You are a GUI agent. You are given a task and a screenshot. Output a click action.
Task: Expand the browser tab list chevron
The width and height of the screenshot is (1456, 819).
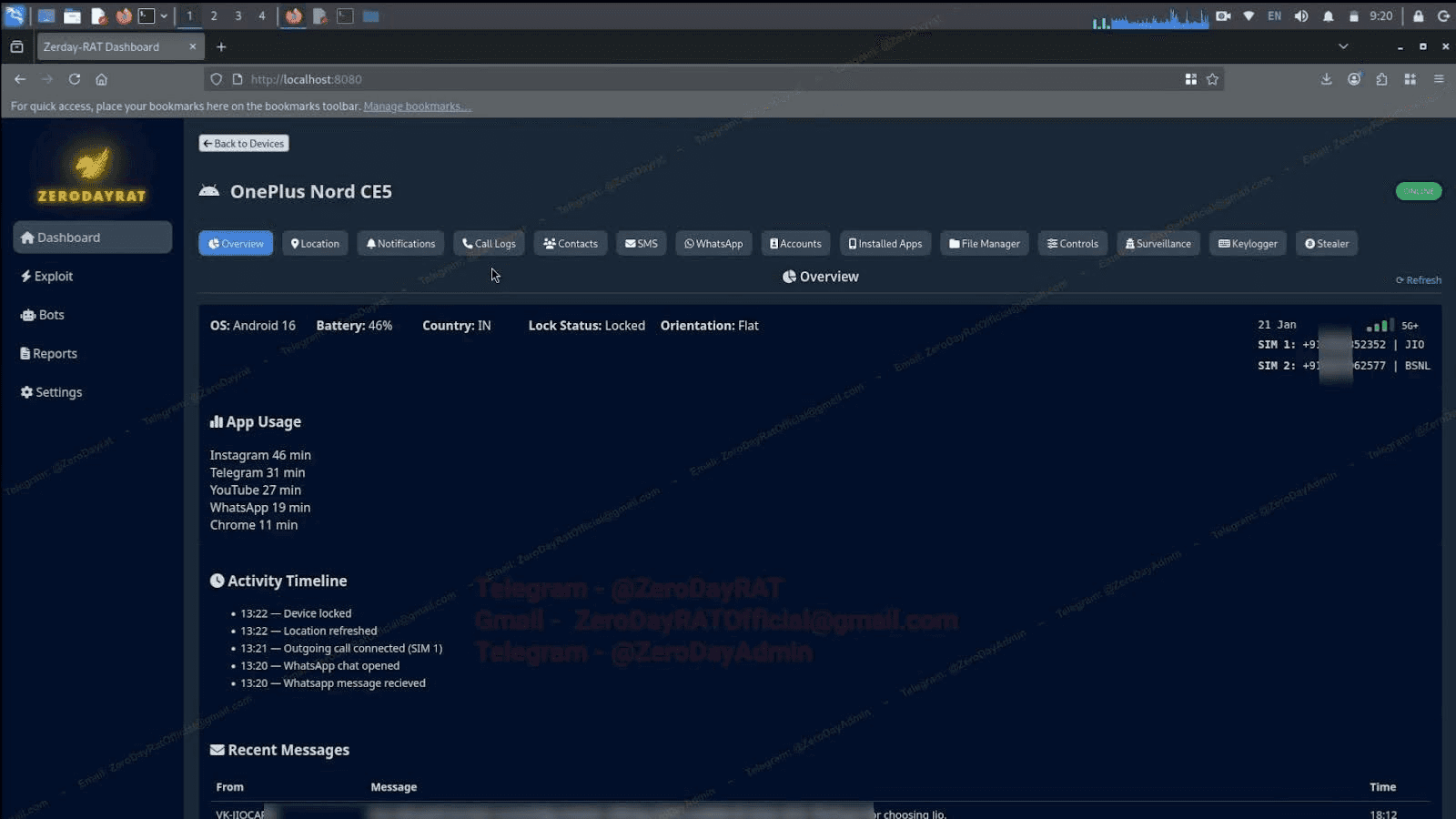(x=1343, y=46)
